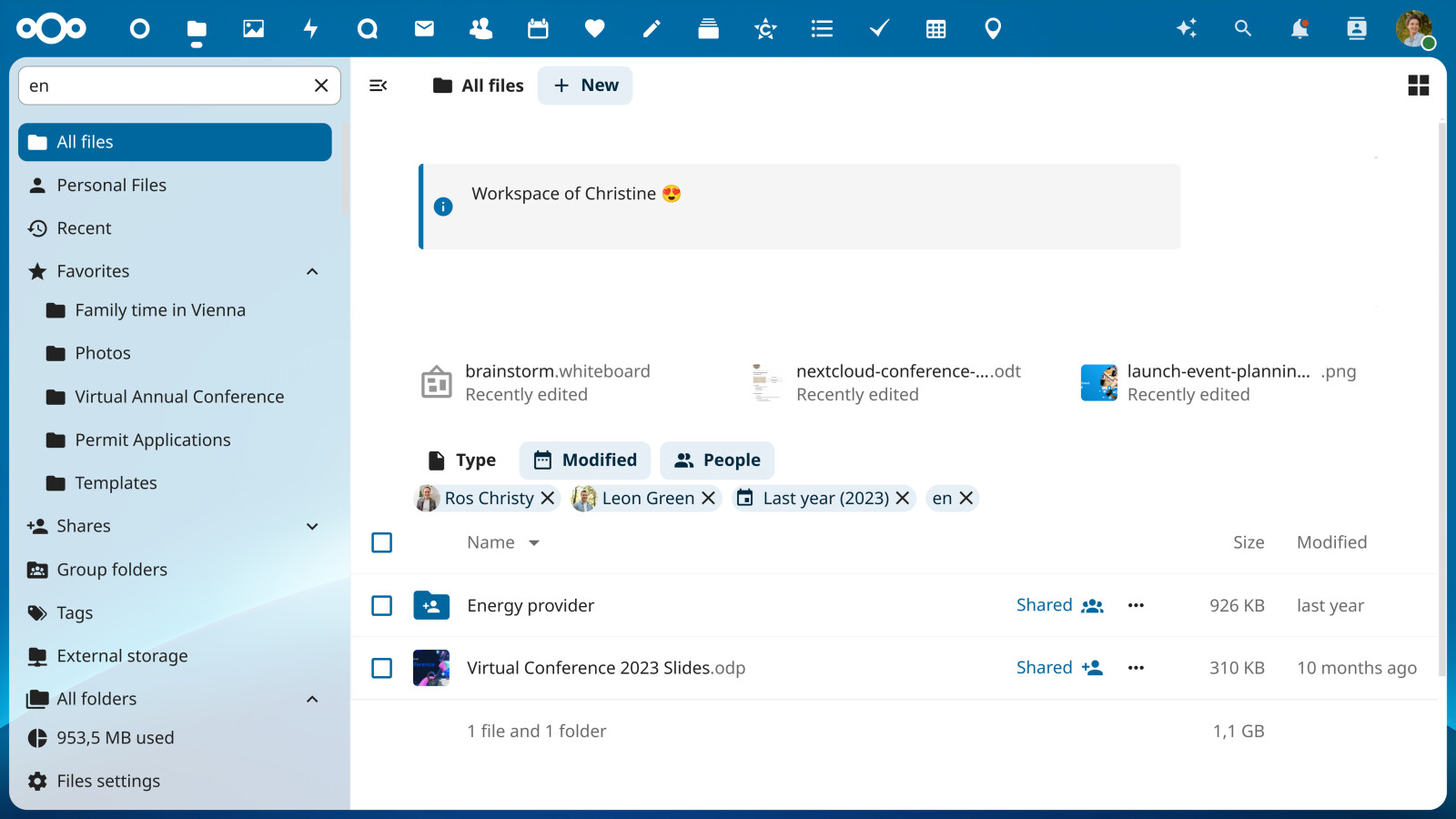Open the Tasks checkmark icon
This screenshot has height=819, width=1456.
coord(879,29)
